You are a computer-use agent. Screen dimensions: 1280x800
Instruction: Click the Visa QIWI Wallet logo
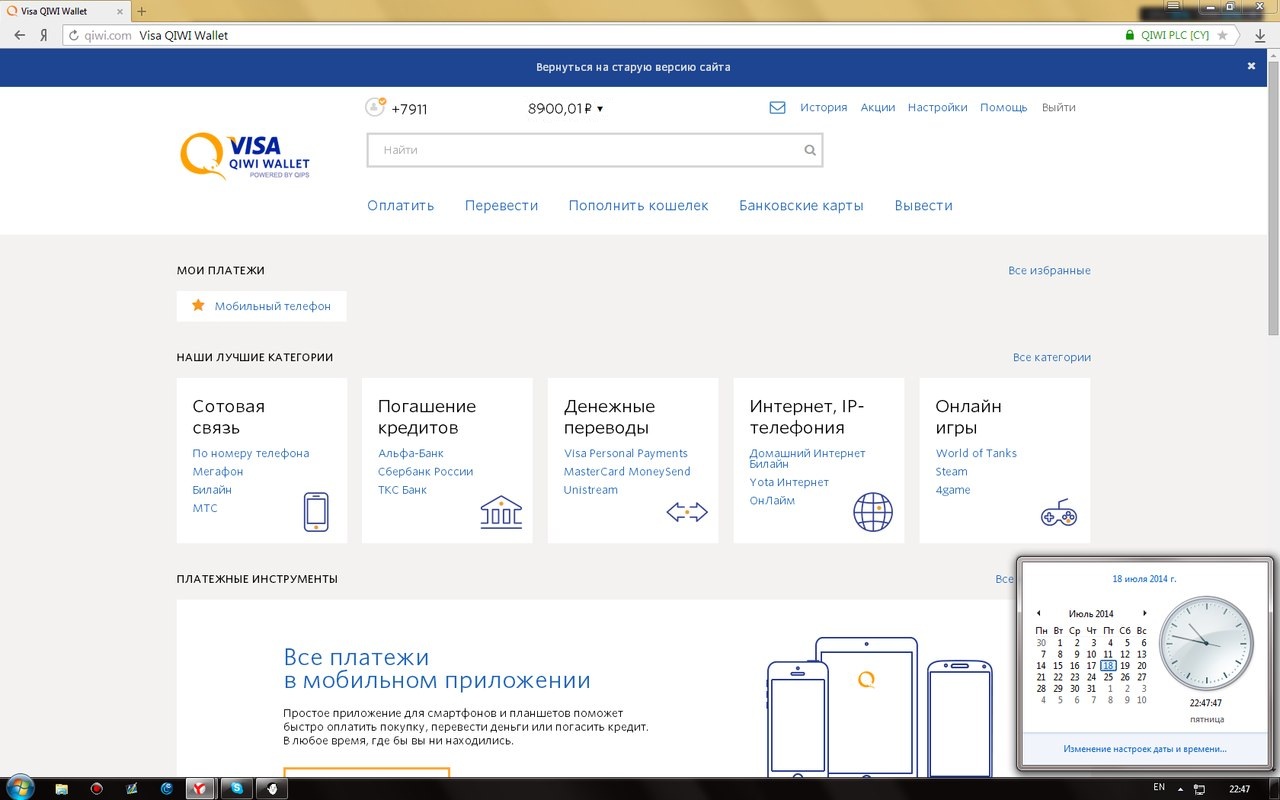click(245, 157)
